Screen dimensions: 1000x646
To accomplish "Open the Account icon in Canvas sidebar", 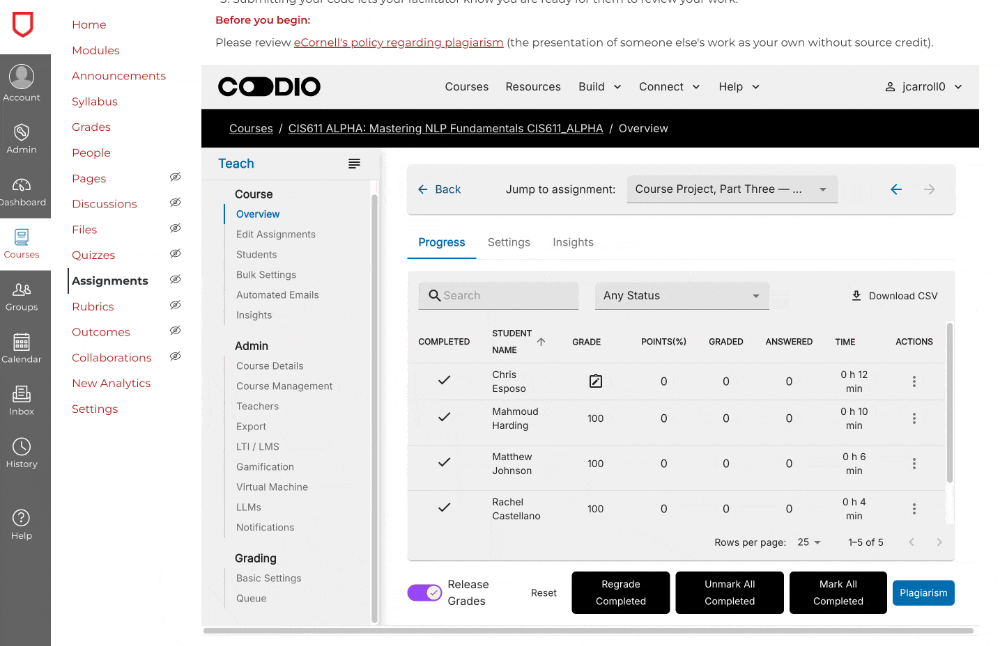I will click(22, 77).
